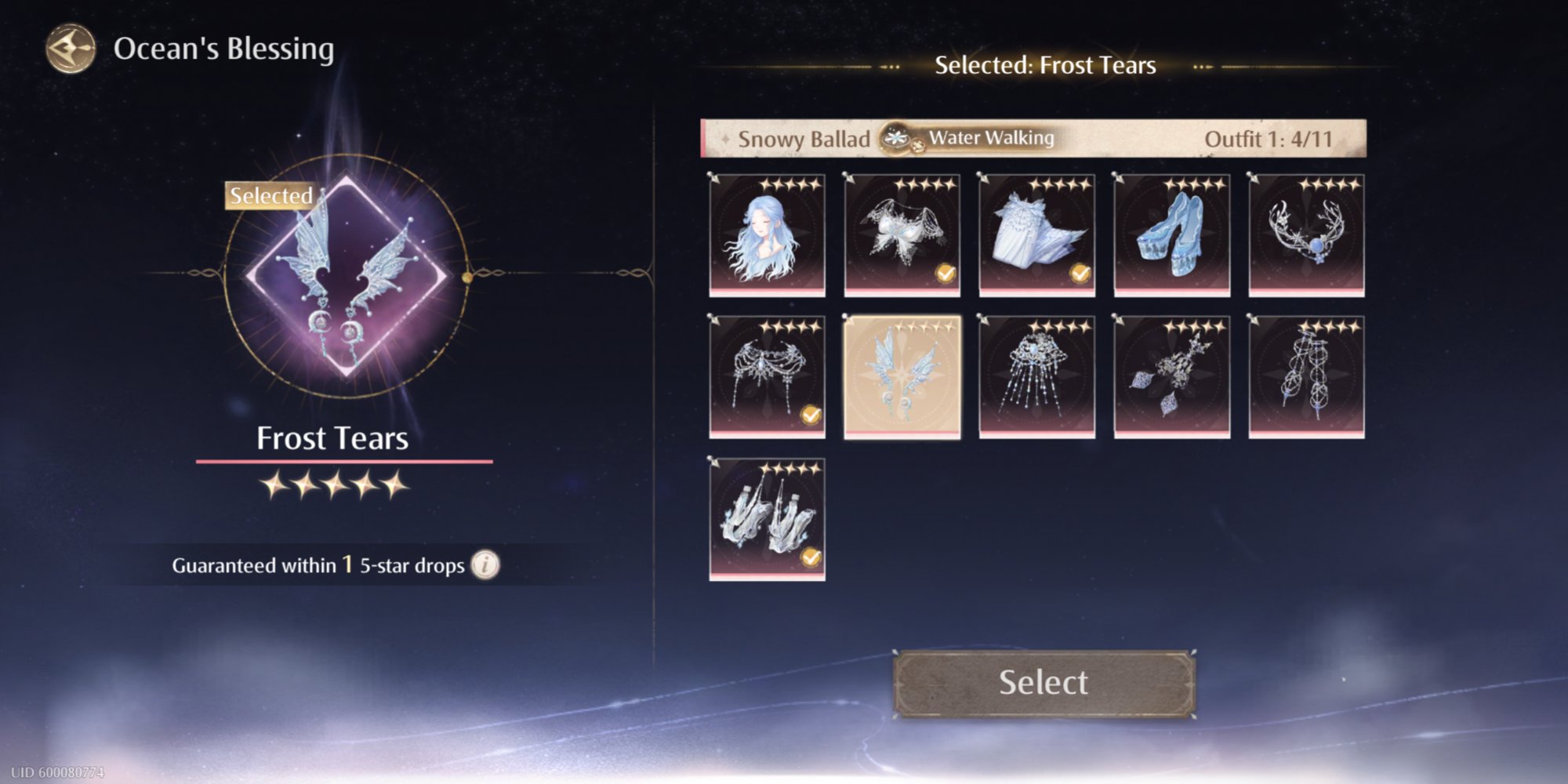Select the icy crystal gloves item
Viewport: 1568px width, 784px height.
tap(767, 520)
